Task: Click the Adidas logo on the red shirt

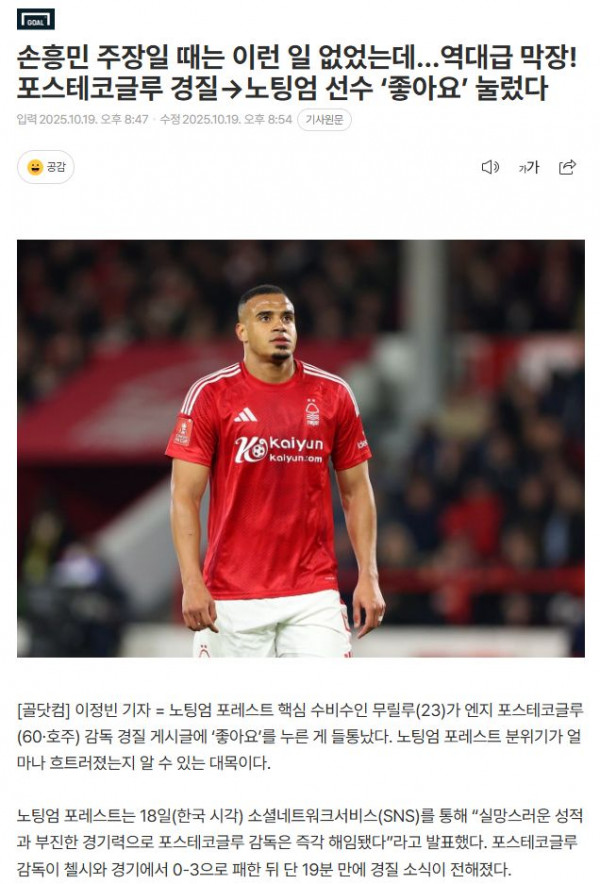Action: click(245, 416)
